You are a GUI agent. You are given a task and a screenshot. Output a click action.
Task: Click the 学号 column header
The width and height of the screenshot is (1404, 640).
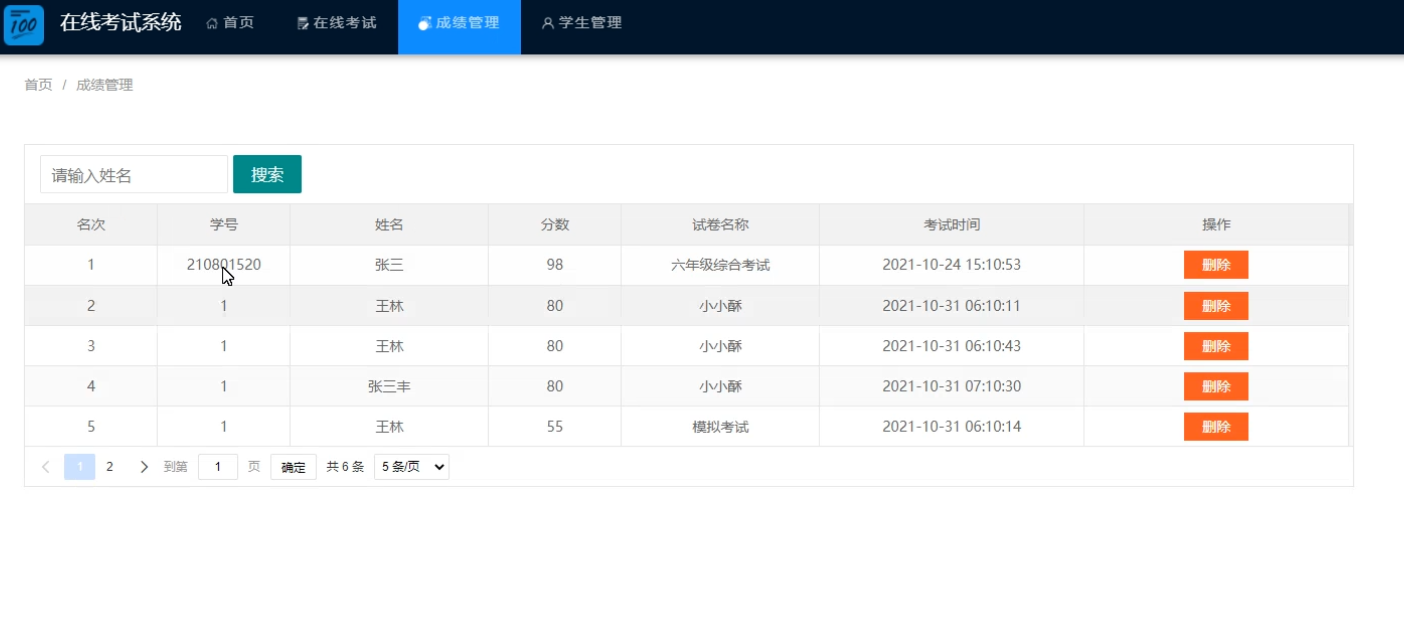point(224,225)
